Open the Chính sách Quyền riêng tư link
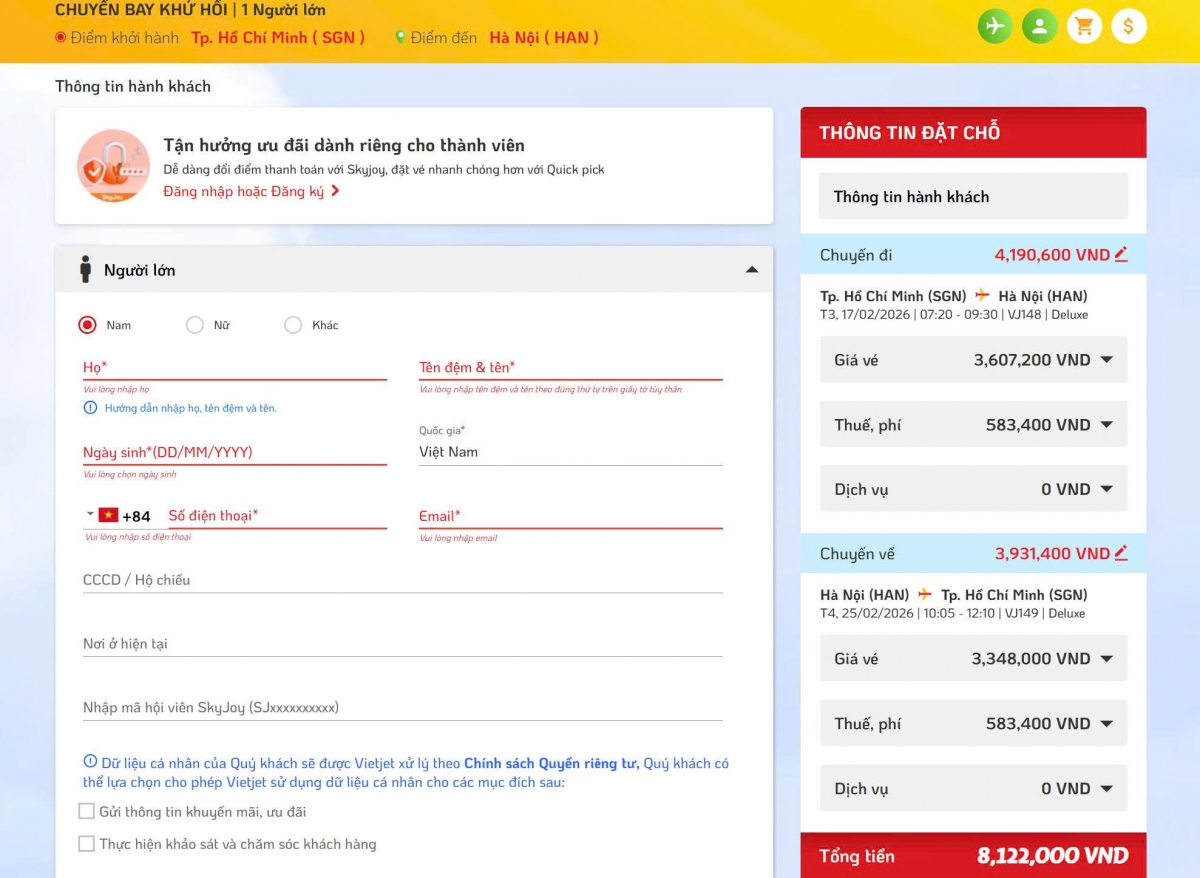This screenshot has height=878, width=1200. tap(550, 763)
